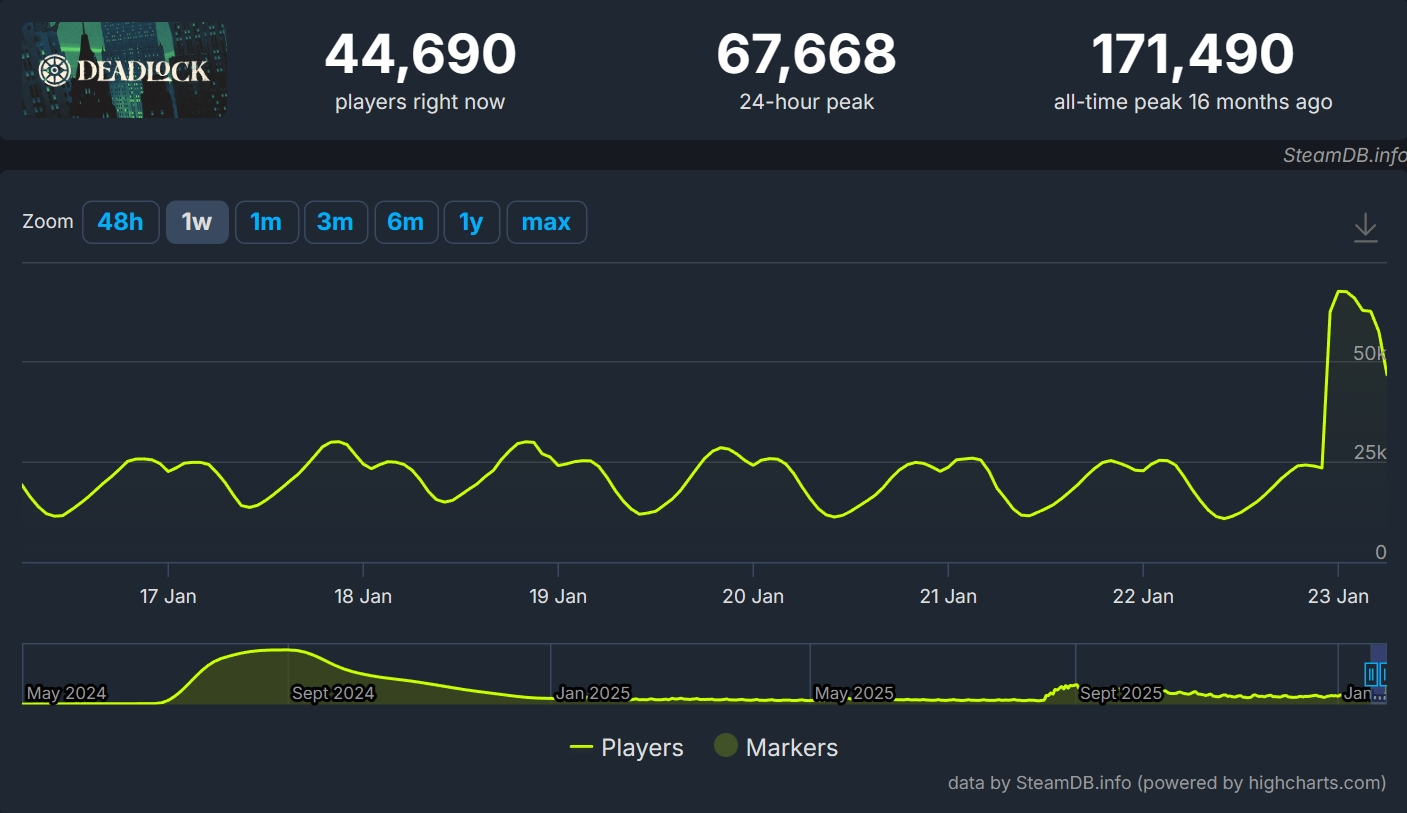Grab the navigator's left range handle

(x=1372, y=675)
